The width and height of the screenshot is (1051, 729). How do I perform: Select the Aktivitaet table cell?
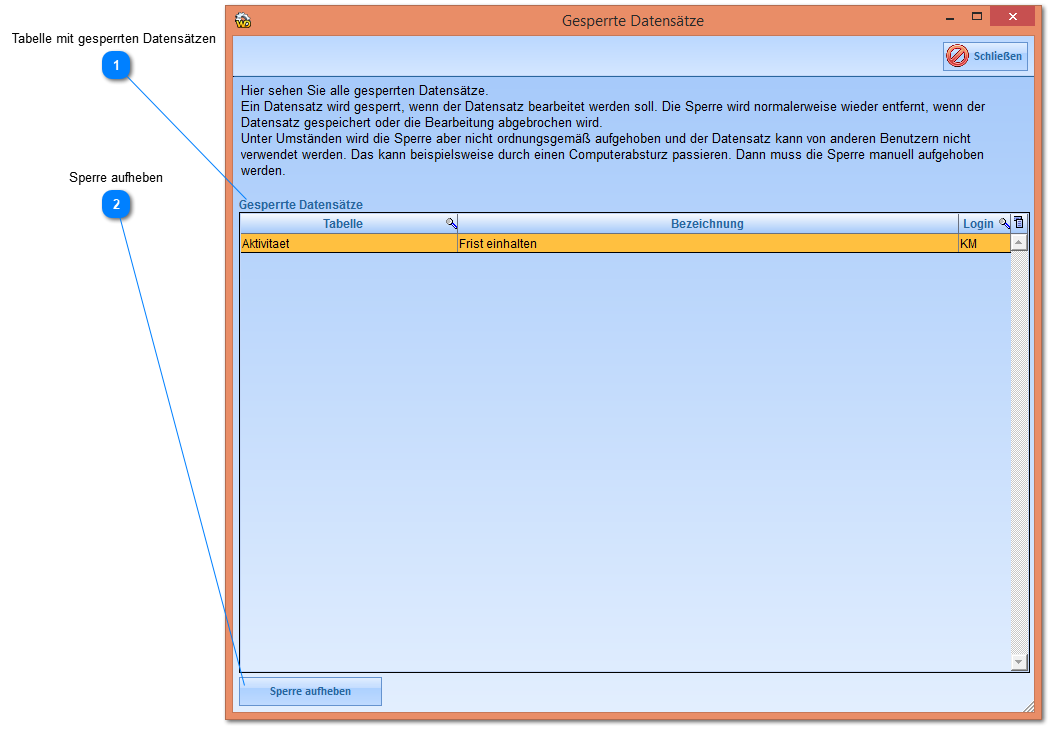[x=349, y=243]
